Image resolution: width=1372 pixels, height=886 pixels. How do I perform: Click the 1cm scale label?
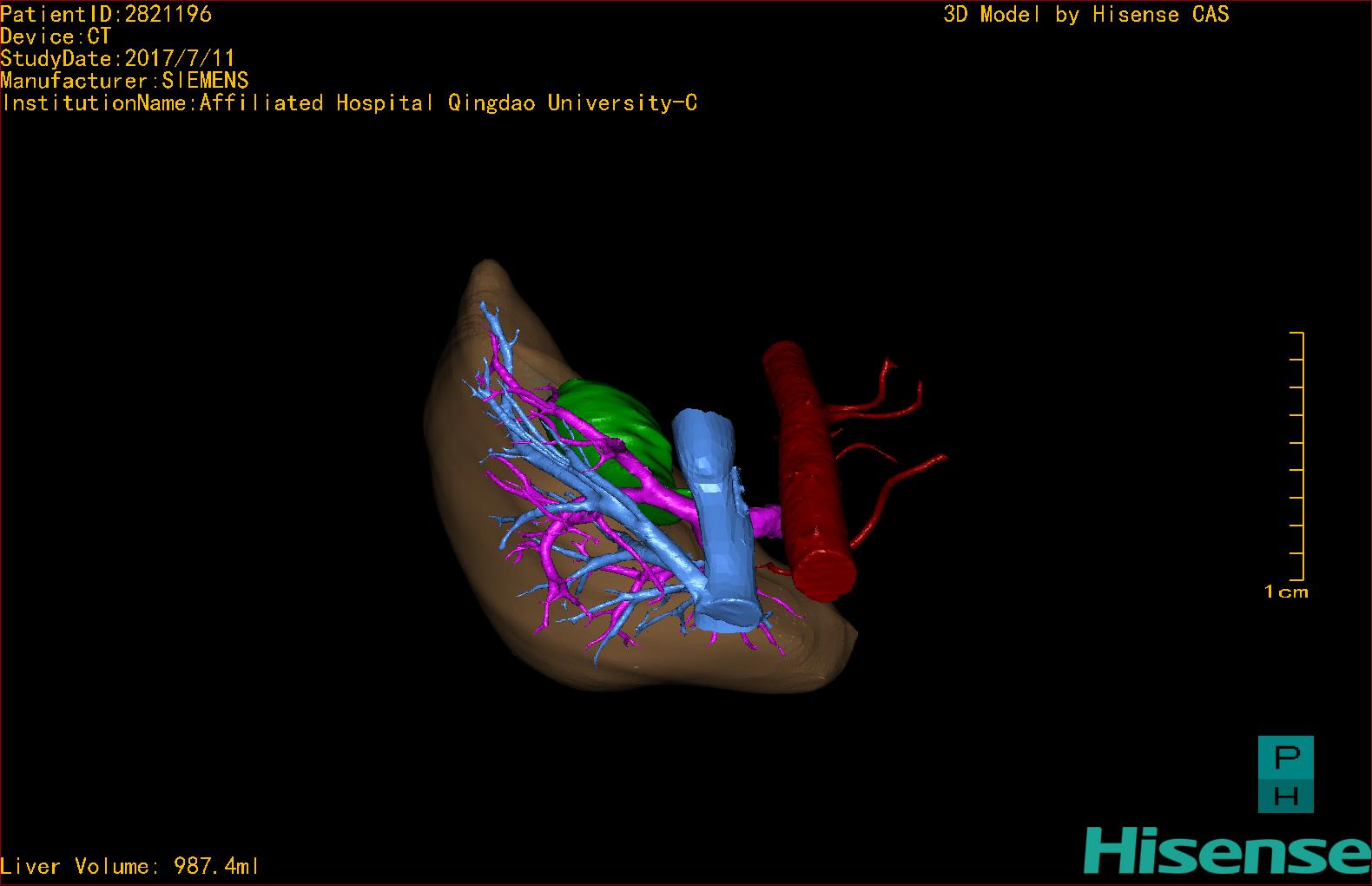pos(1286,592)
